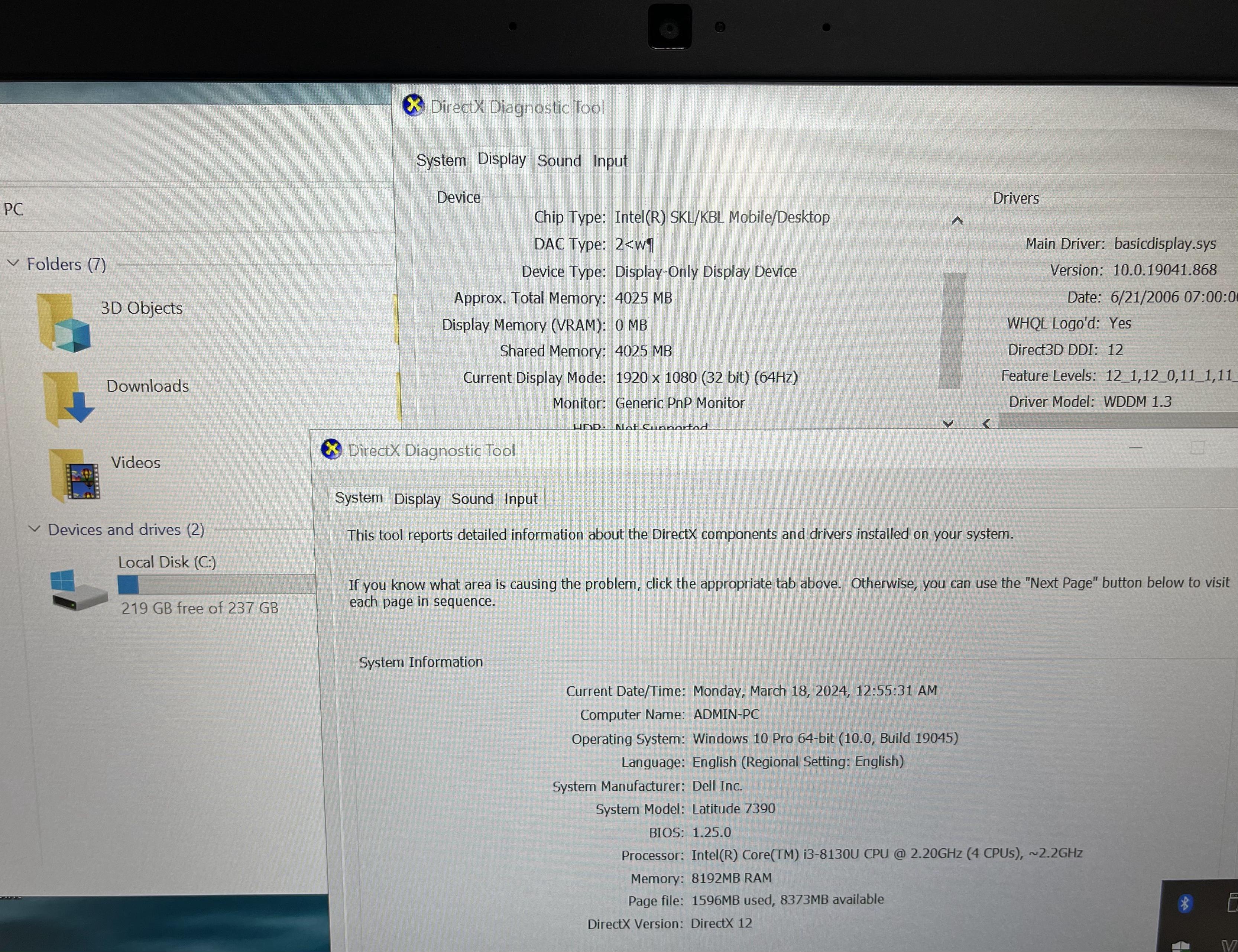Collapse the Folders (7) group
The image size is (1238, 952).
pos(14,263)
